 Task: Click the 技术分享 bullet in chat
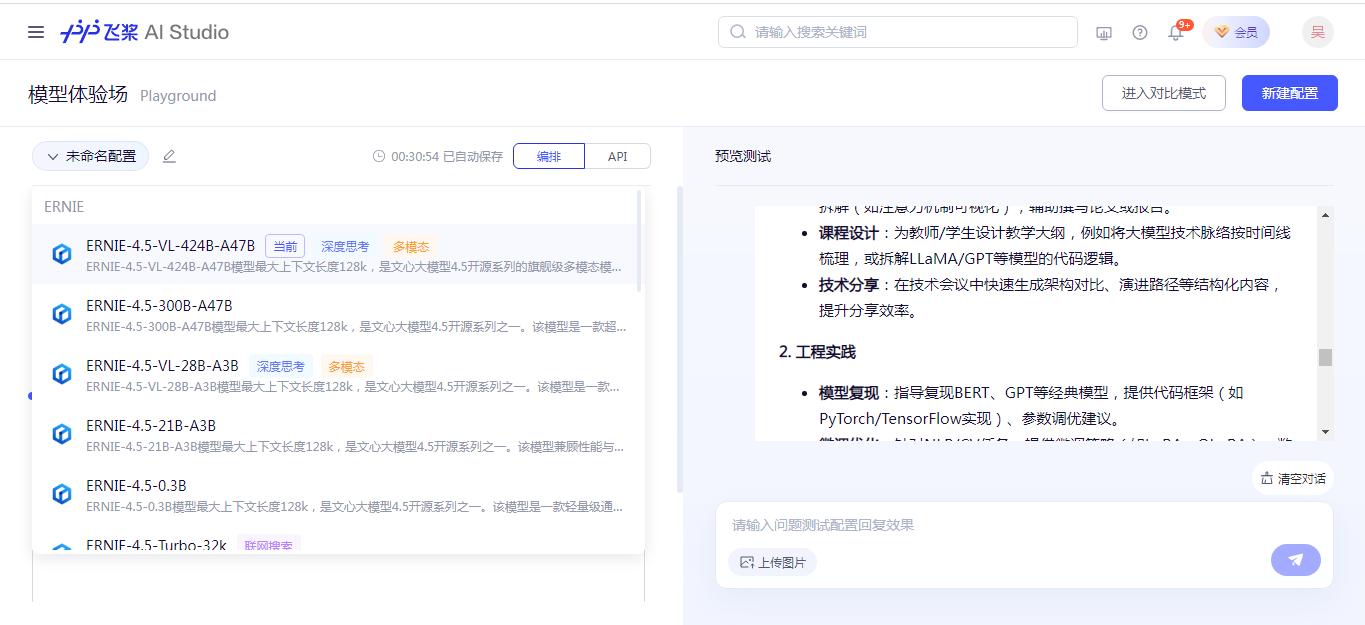tap(849, 284)
